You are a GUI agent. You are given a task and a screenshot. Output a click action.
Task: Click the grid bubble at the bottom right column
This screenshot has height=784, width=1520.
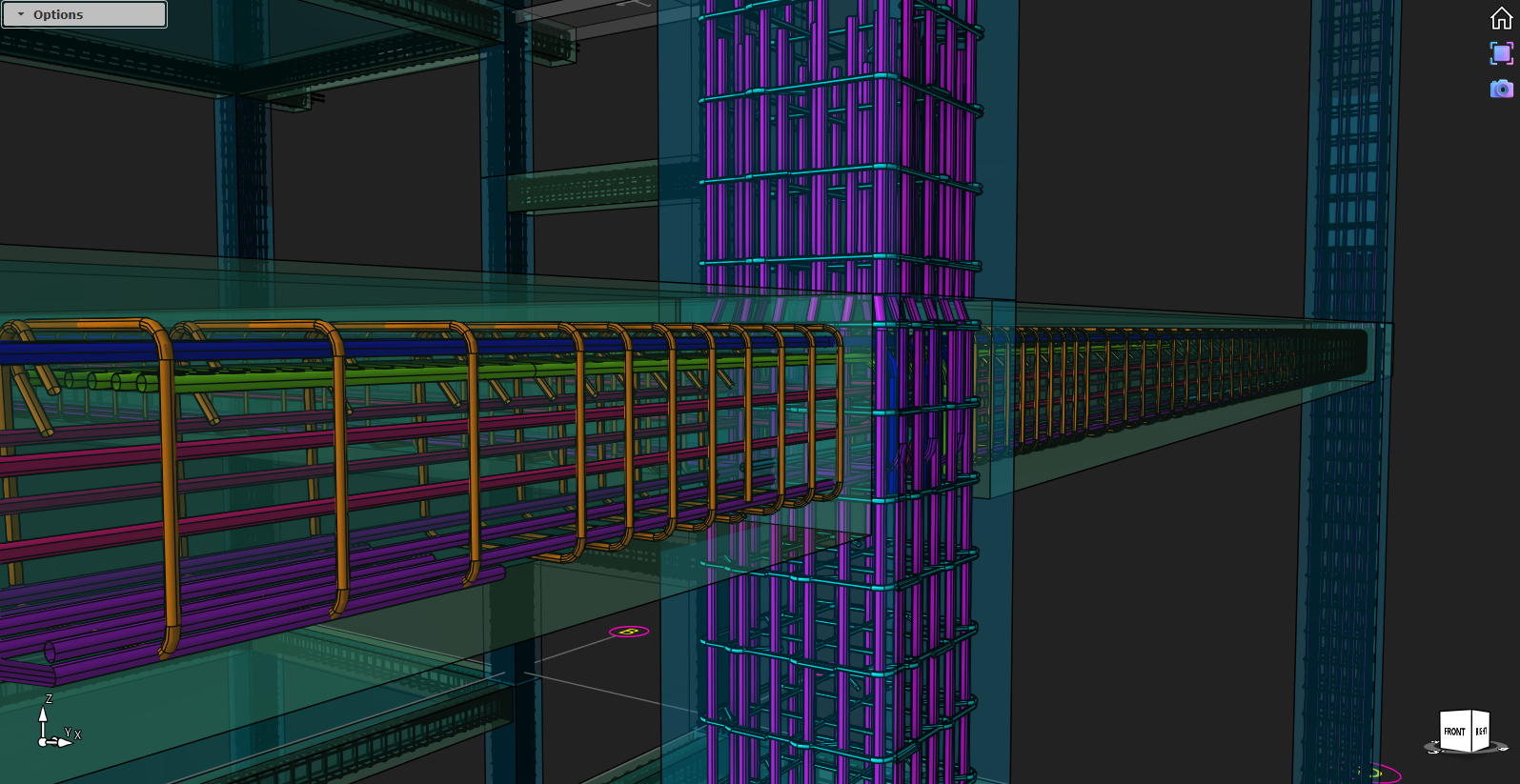[1374, 774]
